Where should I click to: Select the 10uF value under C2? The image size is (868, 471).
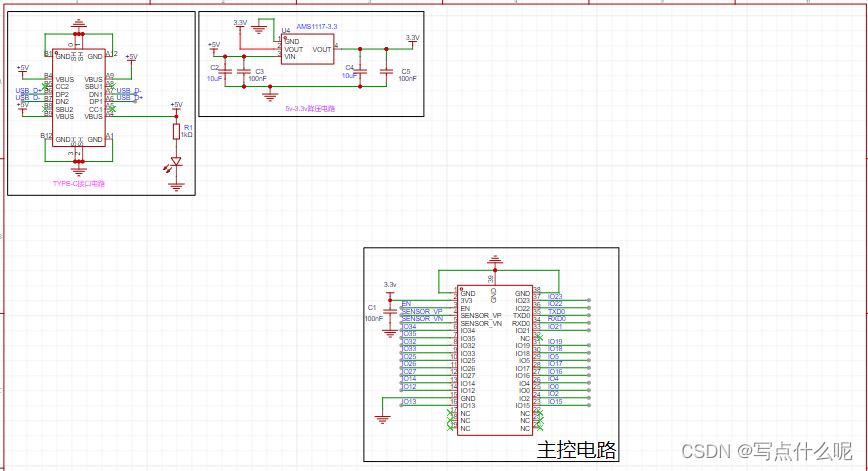[x=214, y=79]
